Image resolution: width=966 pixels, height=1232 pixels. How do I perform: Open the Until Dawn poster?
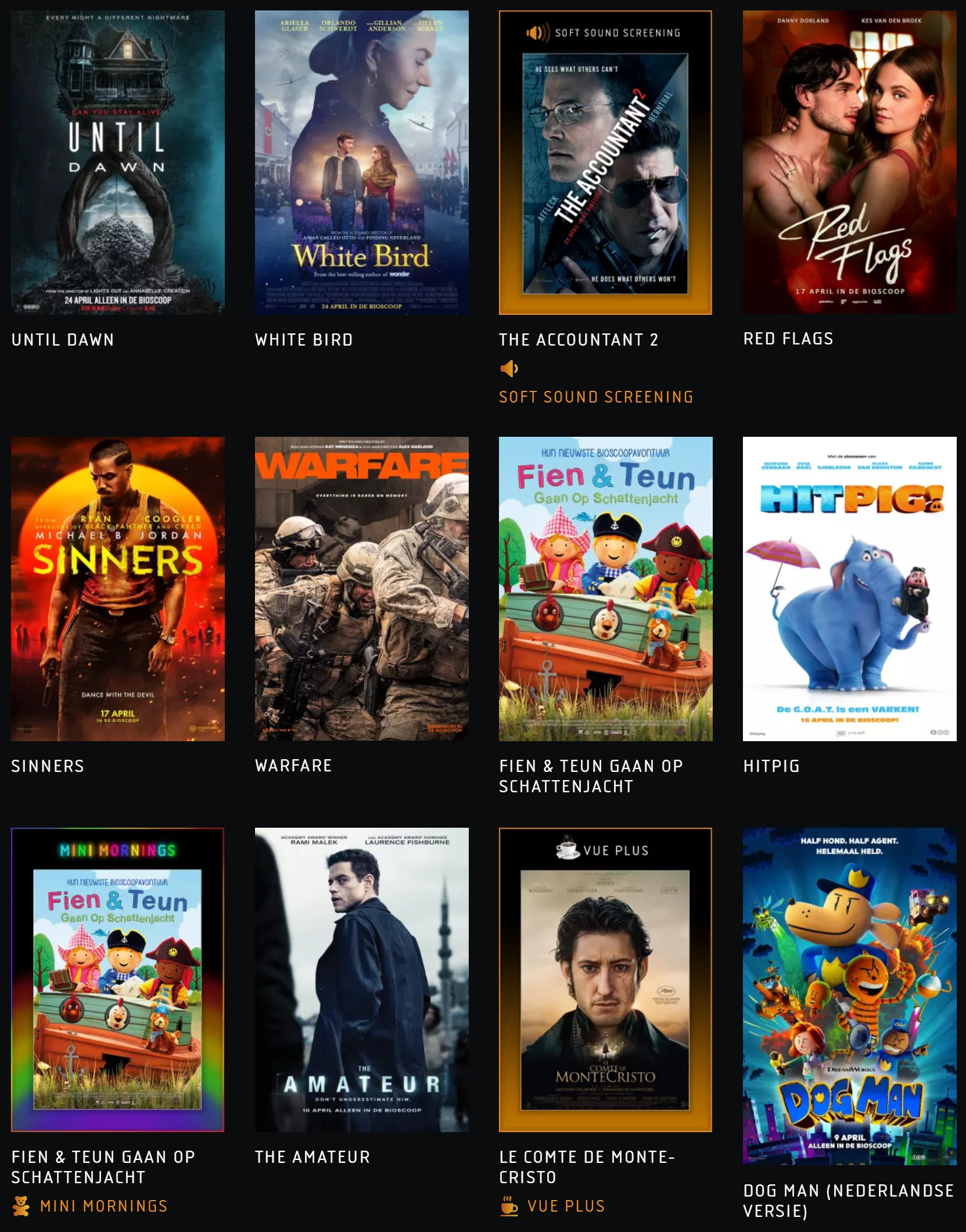pyautogui.click(x=118, y=163)
